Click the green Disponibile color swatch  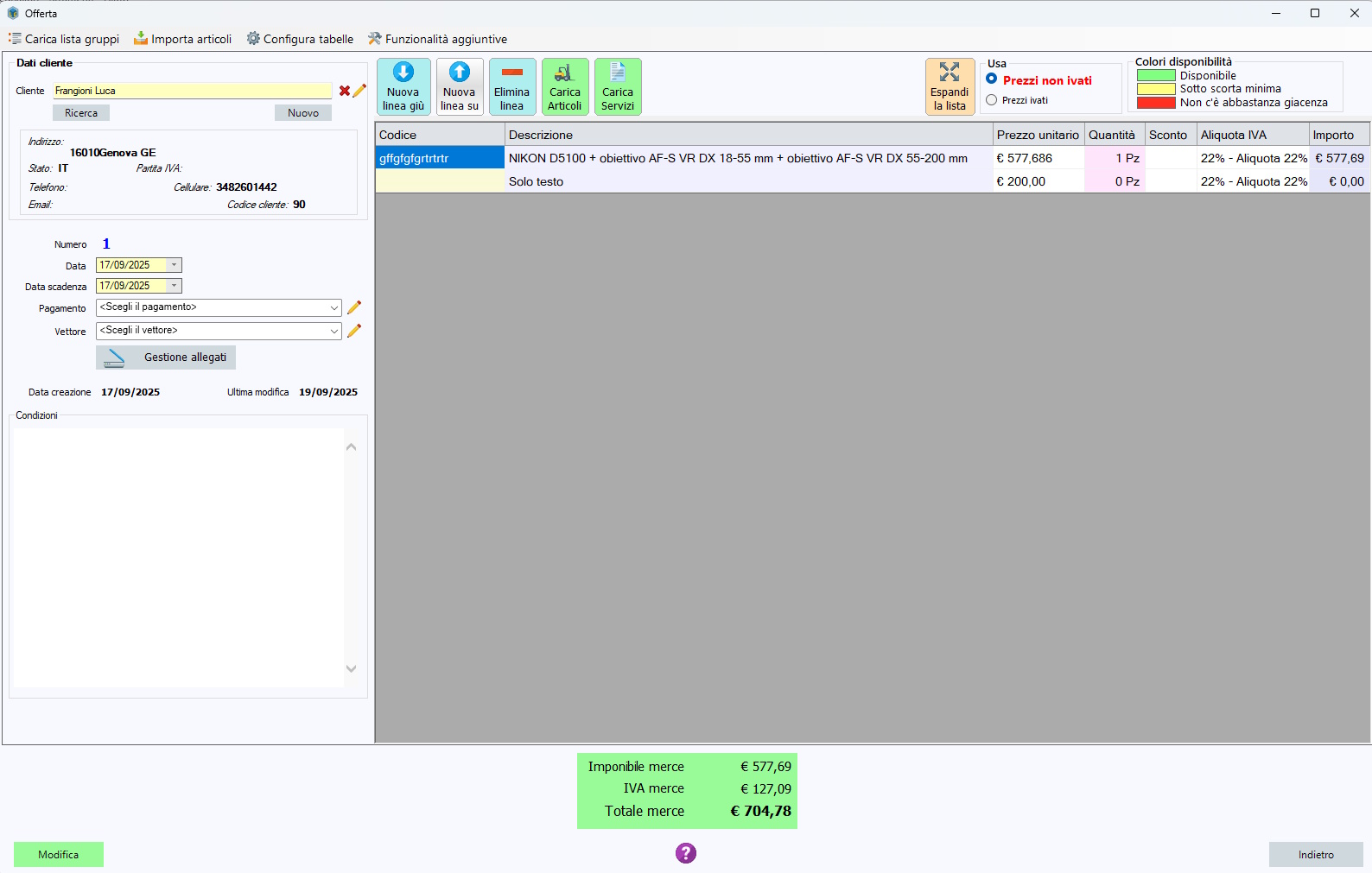pos(1156,76)
